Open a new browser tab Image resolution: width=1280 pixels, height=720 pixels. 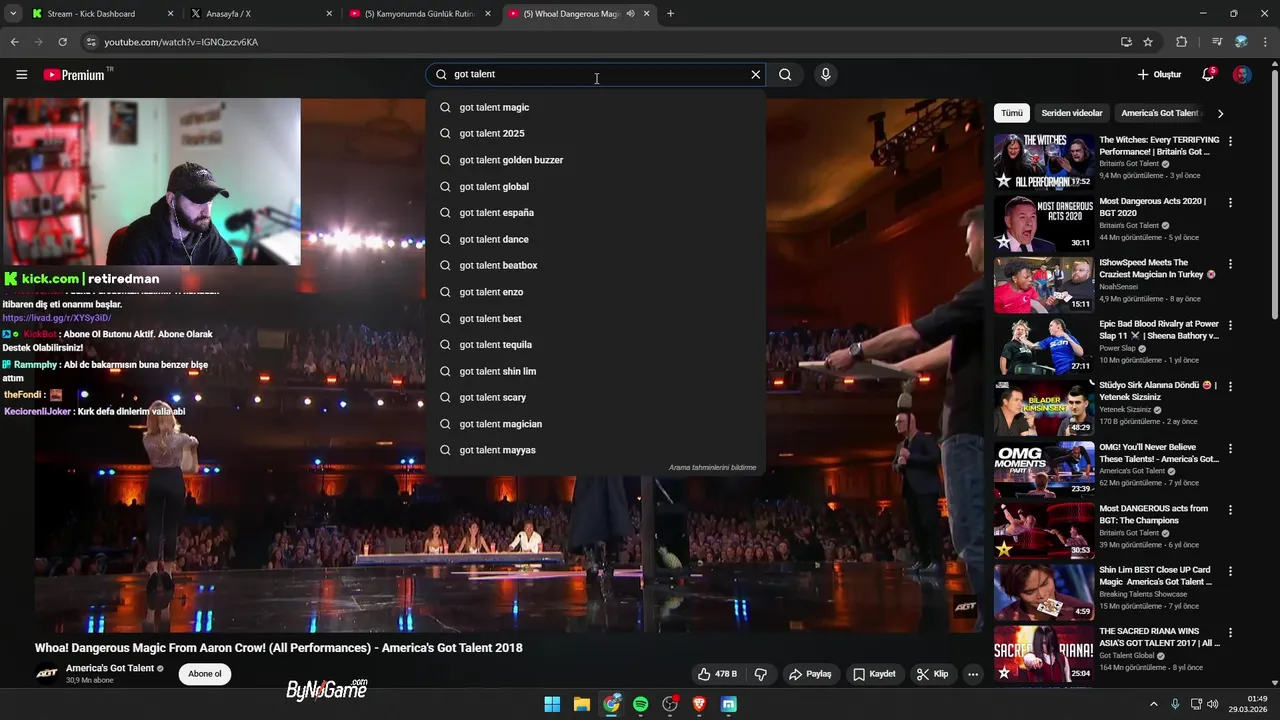click(670, 14)
